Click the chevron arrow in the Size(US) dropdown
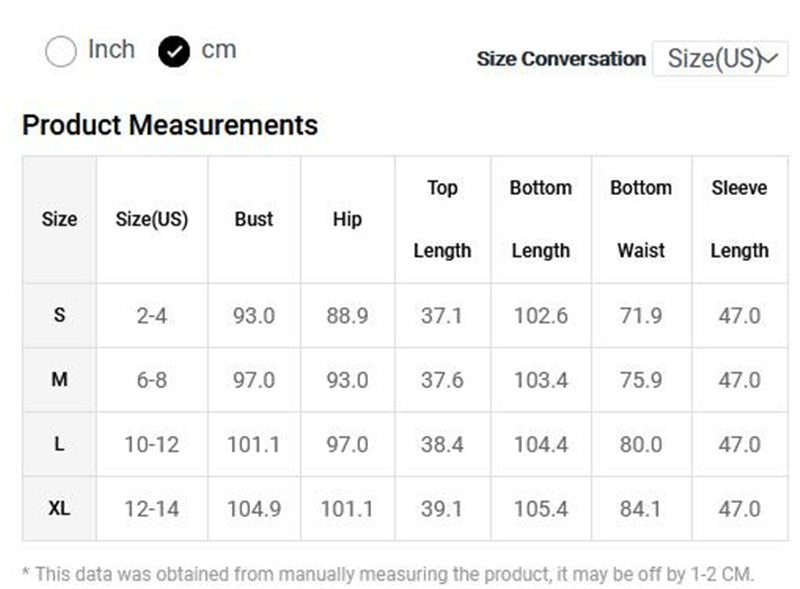Image resolution: width=800 pixels, height=589 pixels. (x=769, y=59)
